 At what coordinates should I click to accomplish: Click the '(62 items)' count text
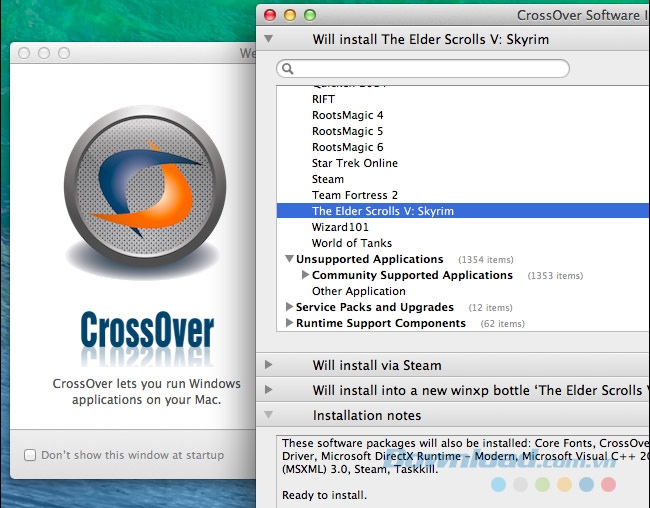(x=502, y=324)
